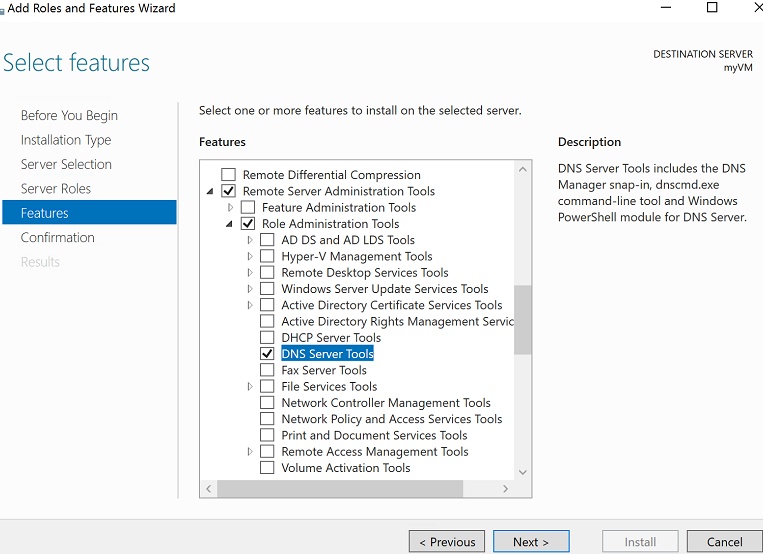Image resolution: width=763 pixels, height=554 pixels.
Task: Click horizontal scrollbar left arrow
Action: pyautogui.click(x=209, y=489)
